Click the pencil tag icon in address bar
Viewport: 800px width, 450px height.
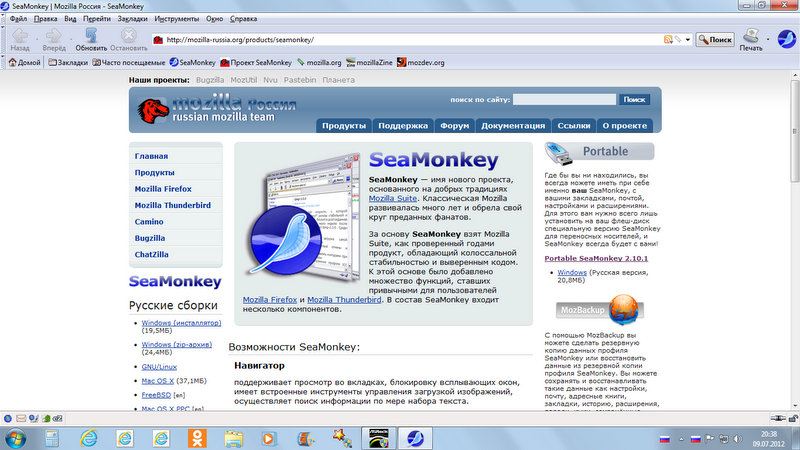678,39
